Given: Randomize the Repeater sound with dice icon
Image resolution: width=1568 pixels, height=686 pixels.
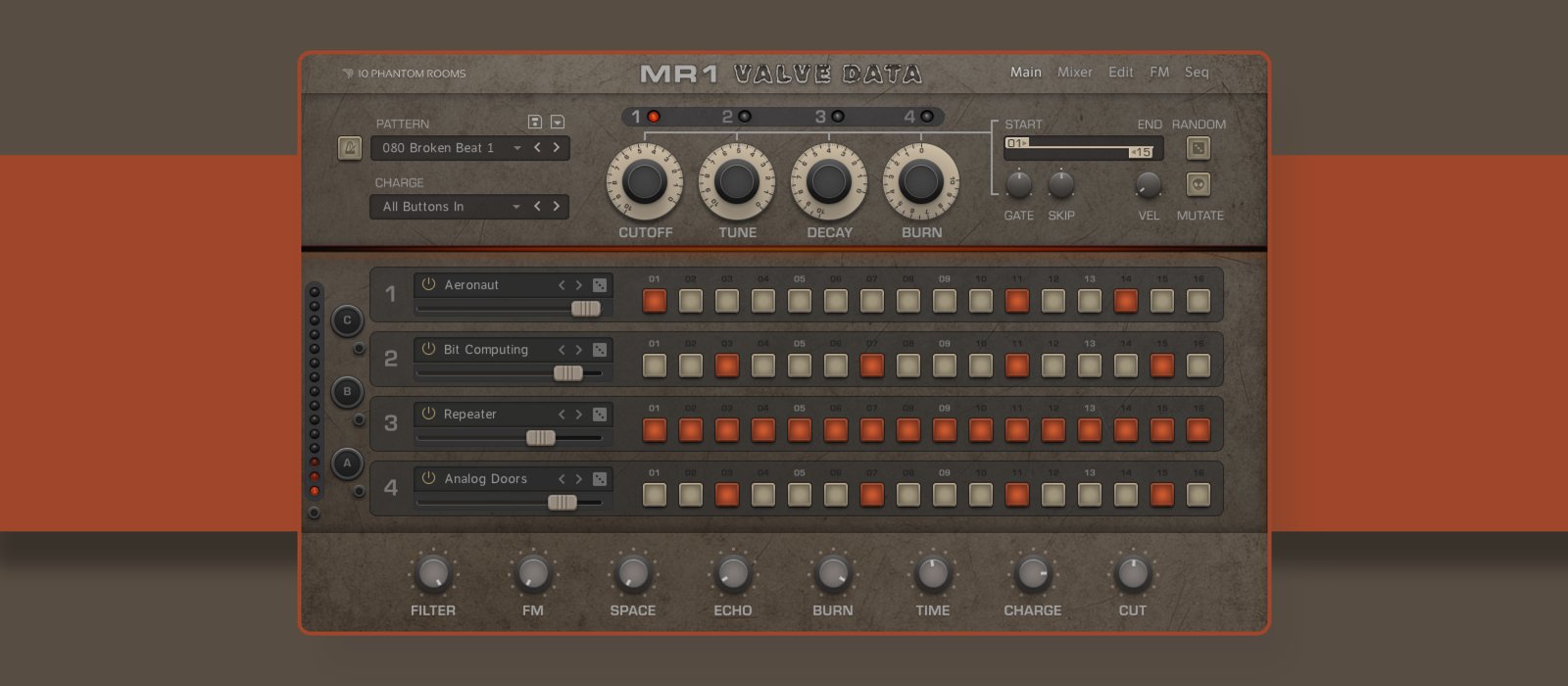Looking at the screenshot, I should (600, 415).
